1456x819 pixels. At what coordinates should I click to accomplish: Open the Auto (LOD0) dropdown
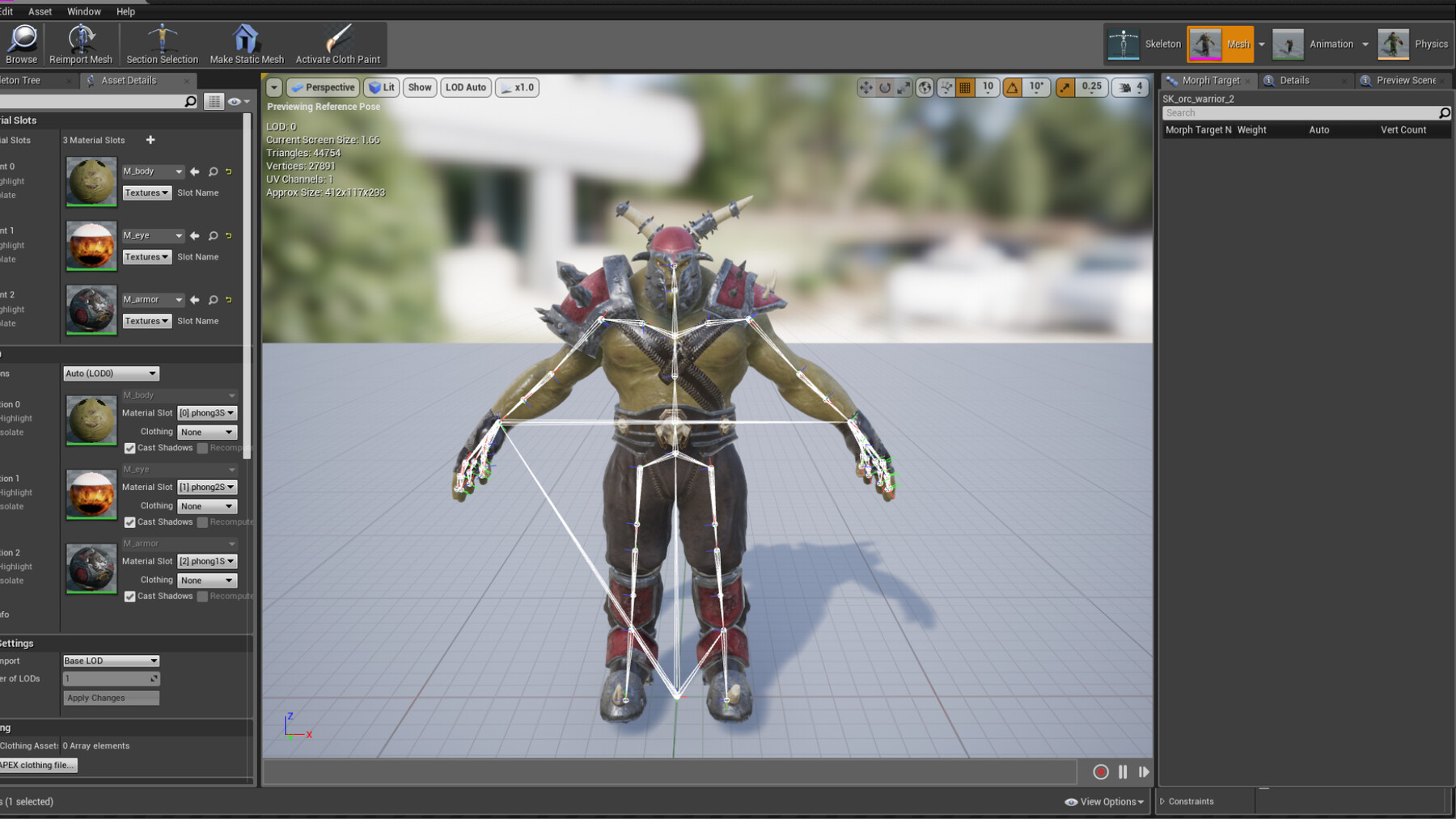point(111,374)
